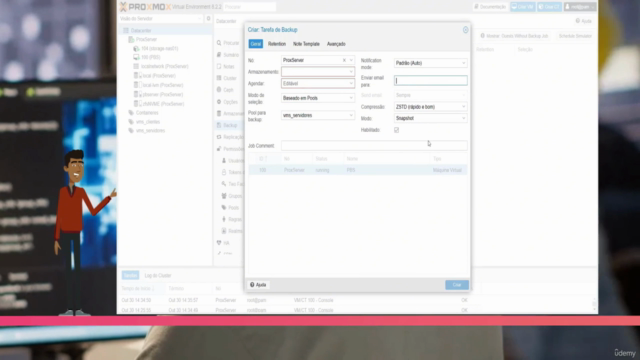Select pbserver (ProxServer) storage in the tree
Image resolution: width=640 pixels, height=360 pixels.
(162, 95)
